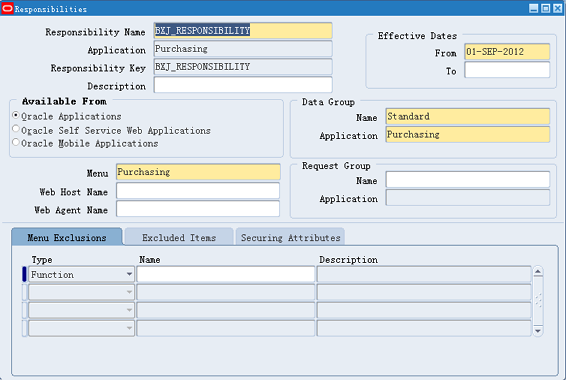Viewport: 566px width, 380px height.
Task: Open the Function type dropdown in first row
Action: pyautogui.click(x=129, y=274)
